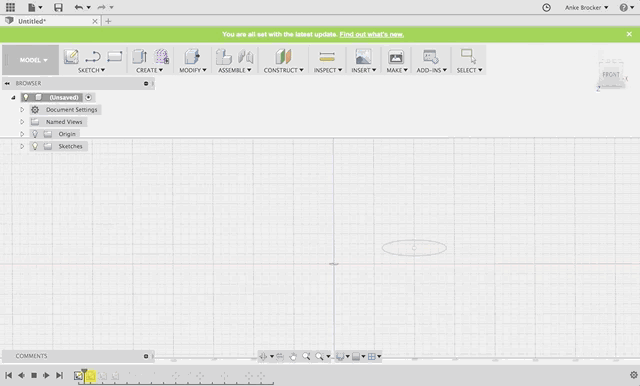
Task: Activate the Pan hand tool
Action: (x=293, y=356)
